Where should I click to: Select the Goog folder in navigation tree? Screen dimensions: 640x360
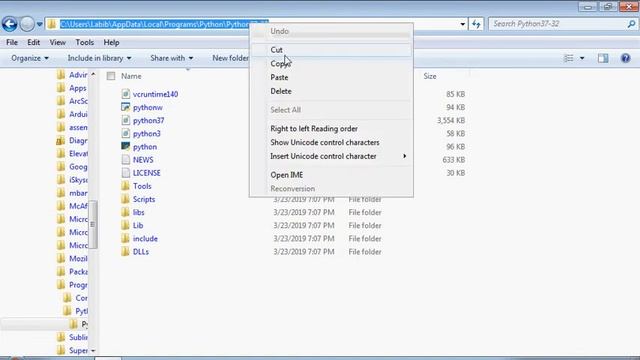point(72,167)
